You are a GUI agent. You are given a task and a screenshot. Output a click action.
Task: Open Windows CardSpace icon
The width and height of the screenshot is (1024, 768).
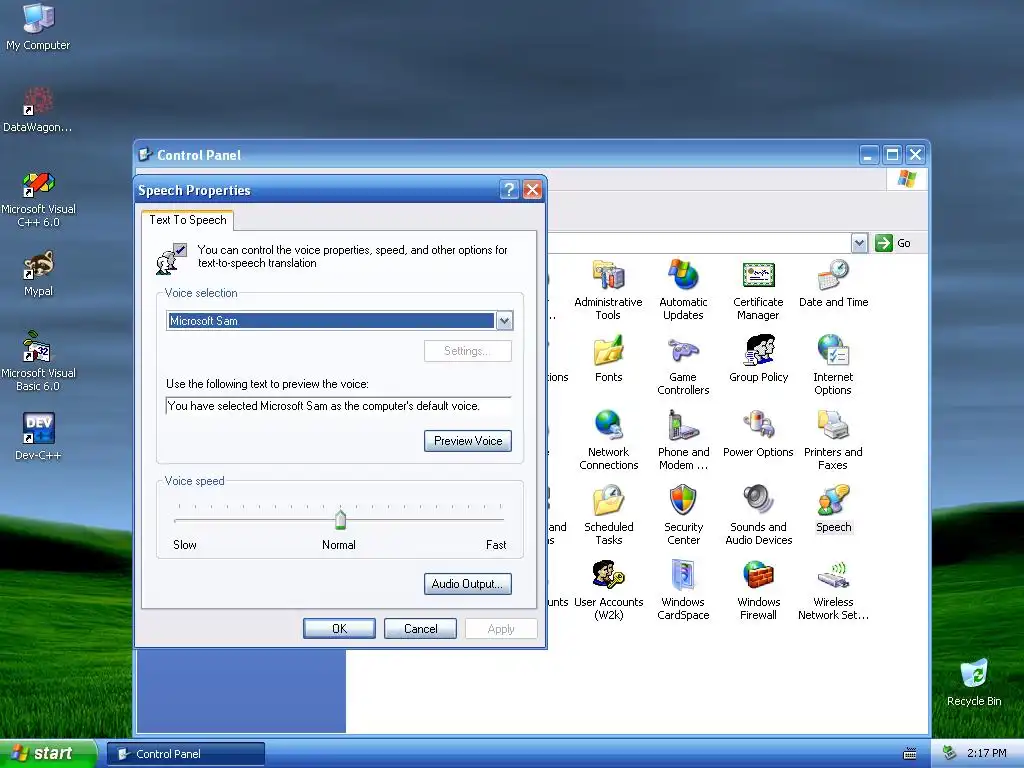coord(683,590)
